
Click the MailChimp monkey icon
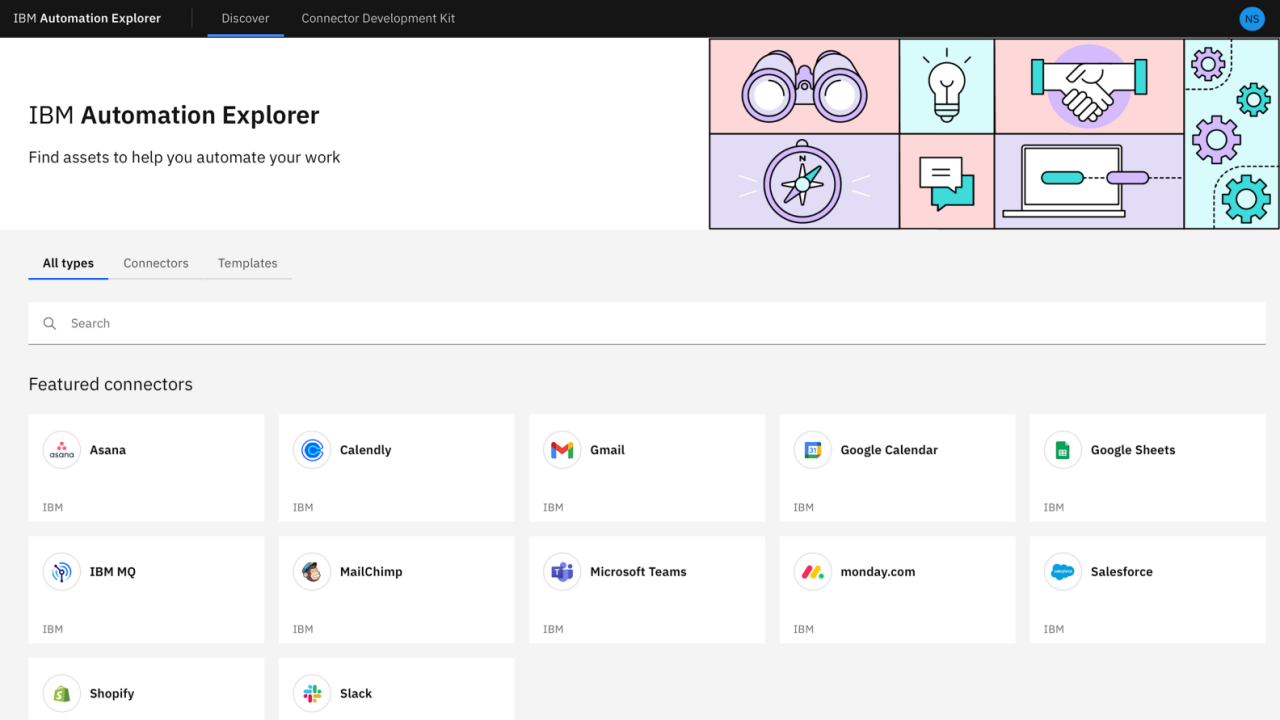click(x=312, y=572)
